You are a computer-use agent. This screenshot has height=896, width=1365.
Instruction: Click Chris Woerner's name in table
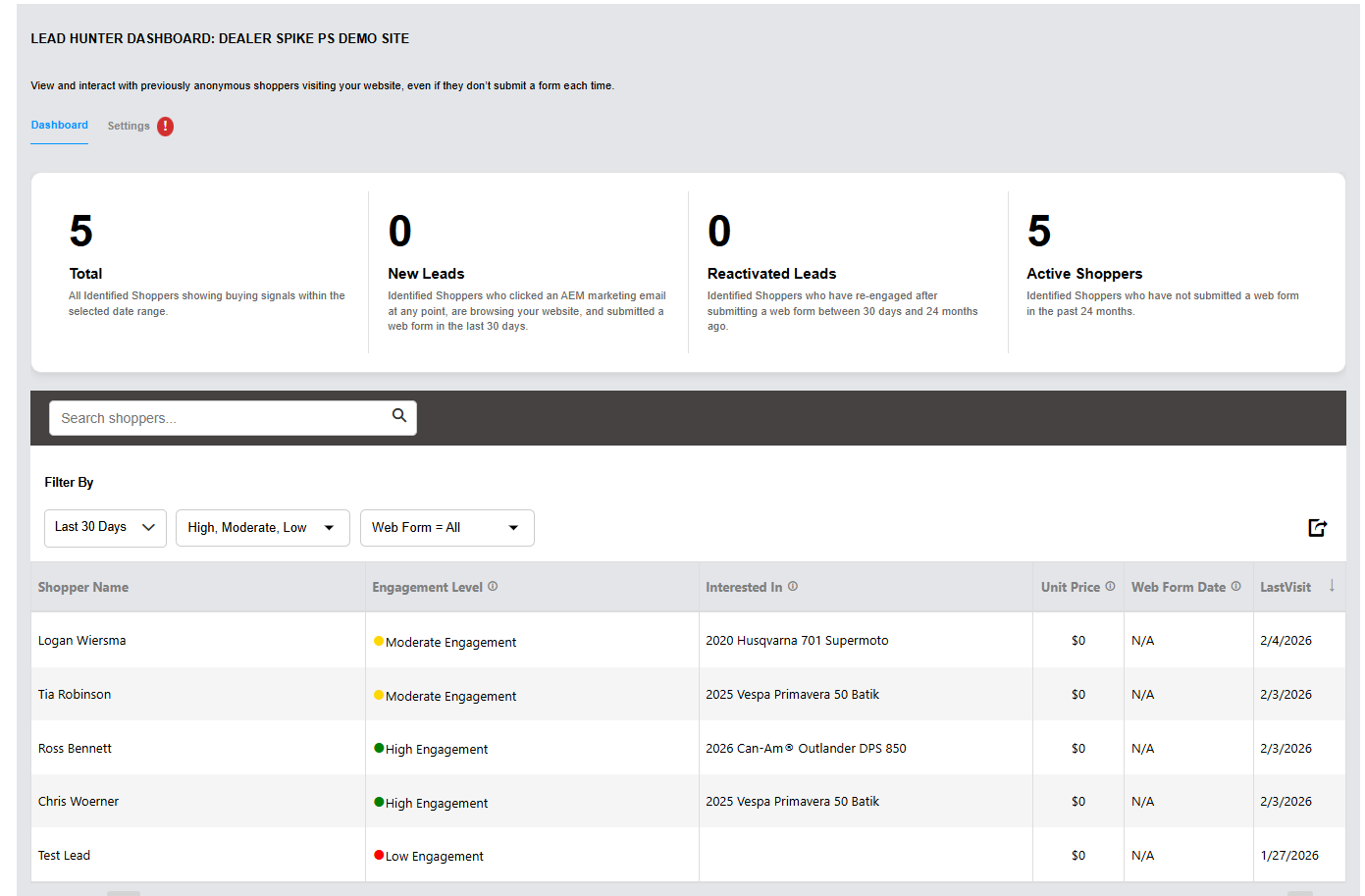(x=79, y=802)
